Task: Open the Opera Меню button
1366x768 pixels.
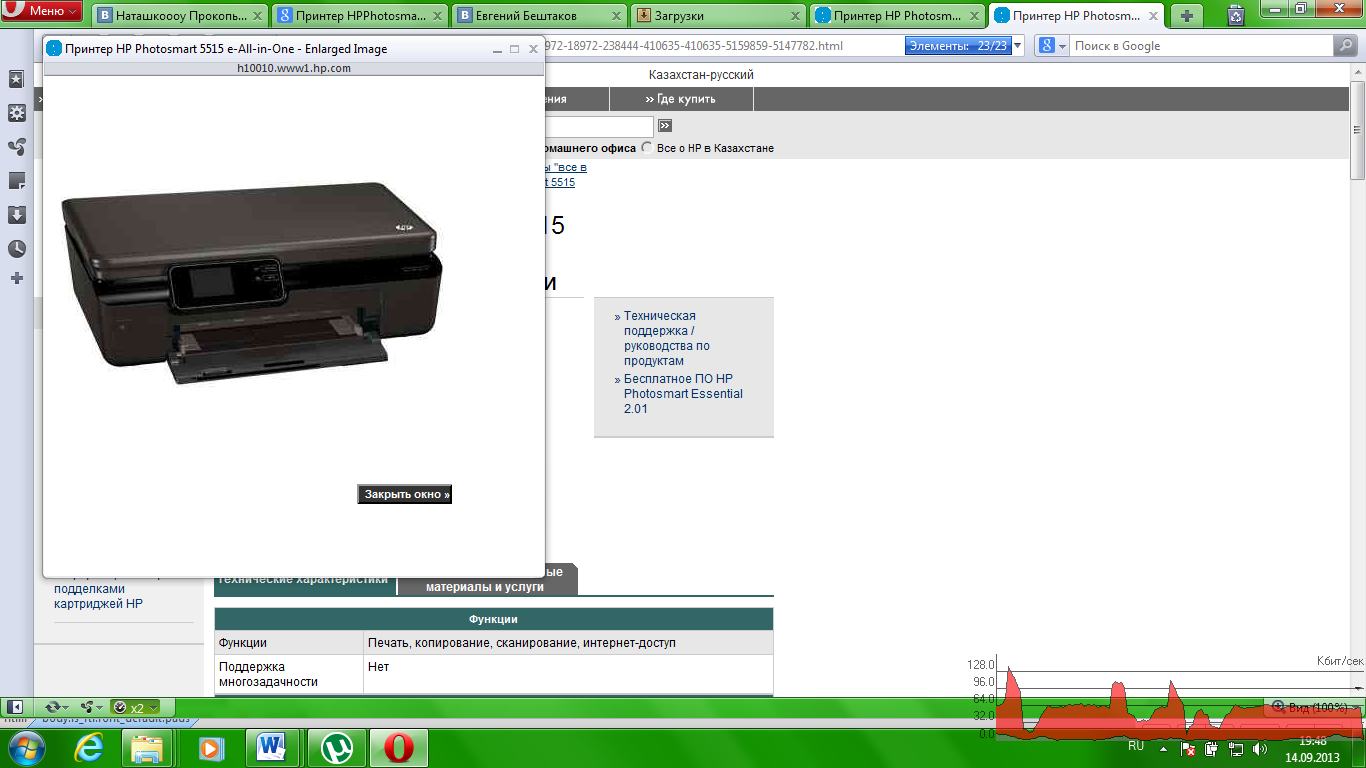Action: (x=42, y=11)
